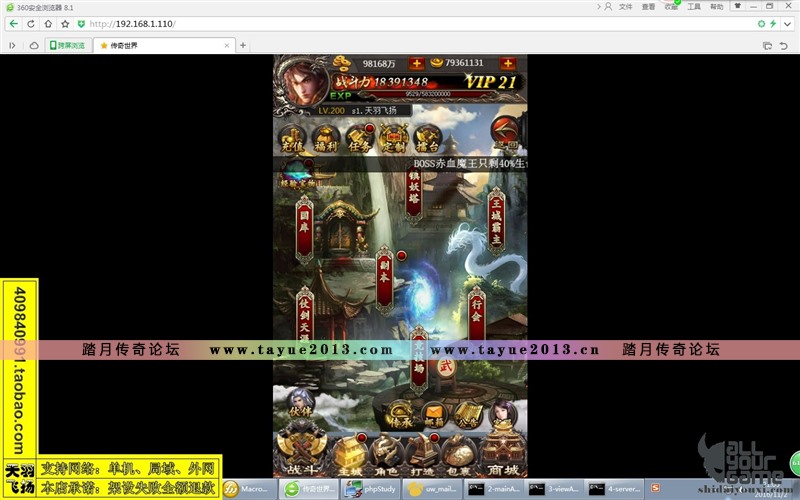The image size is (800, 500).
Task: Open the 商城 shop icon
Action: click(503, 452)
